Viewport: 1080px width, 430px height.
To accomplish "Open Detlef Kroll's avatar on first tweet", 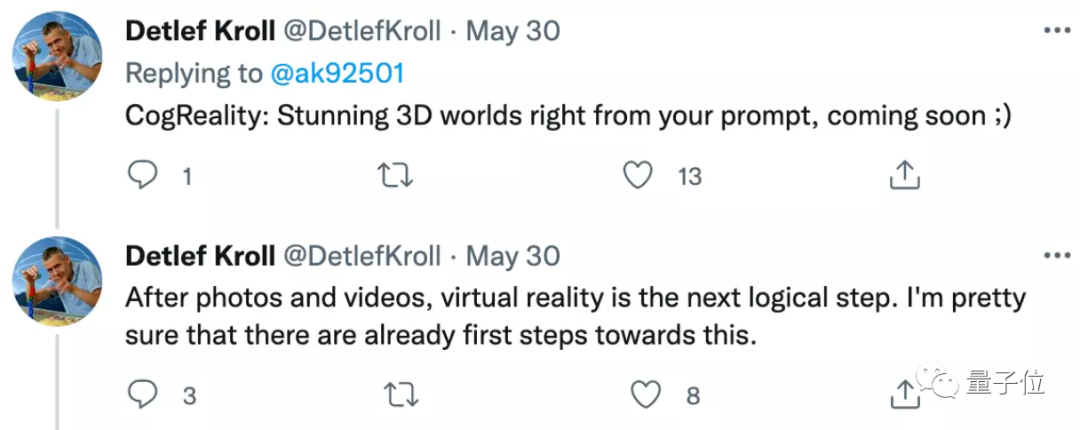I will pyautogui.click(x=57, y=57).
